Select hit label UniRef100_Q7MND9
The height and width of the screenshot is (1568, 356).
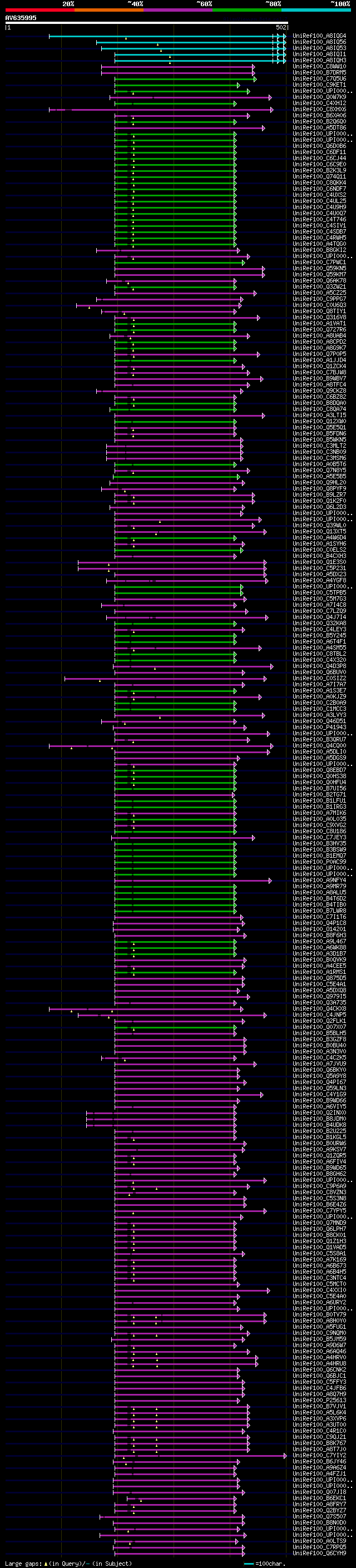pyautogui.click(x=319, y=1222)
